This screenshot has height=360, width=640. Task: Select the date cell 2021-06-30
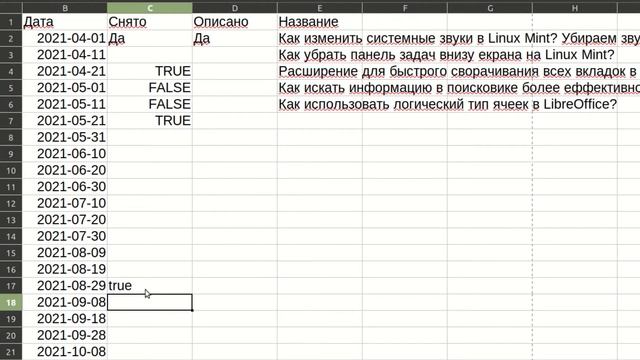click(x=64, y=187)
